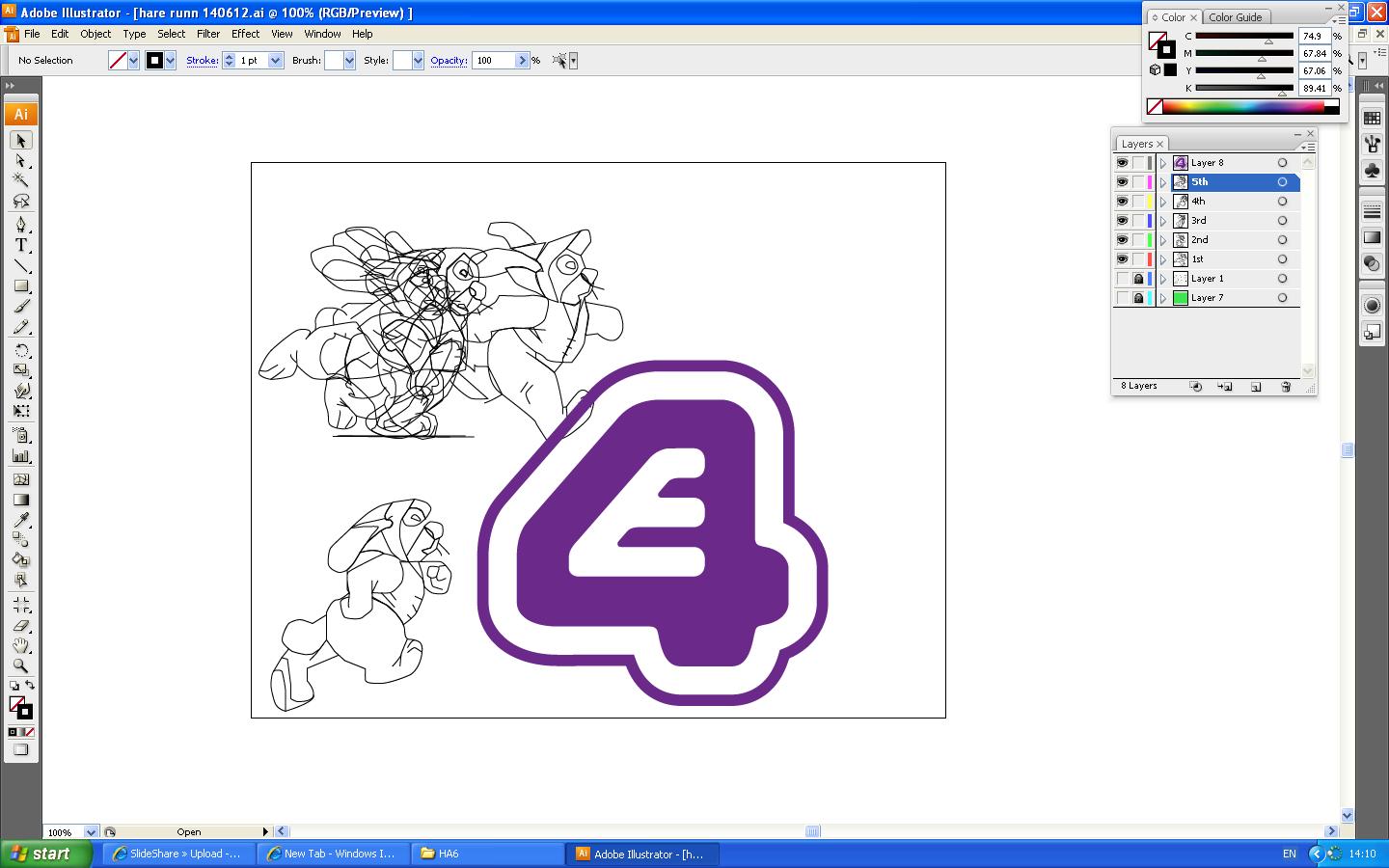The width and height of the screenshot is (1389, 868).
Task: Select the Scale tool
Action: pos(20,370)
